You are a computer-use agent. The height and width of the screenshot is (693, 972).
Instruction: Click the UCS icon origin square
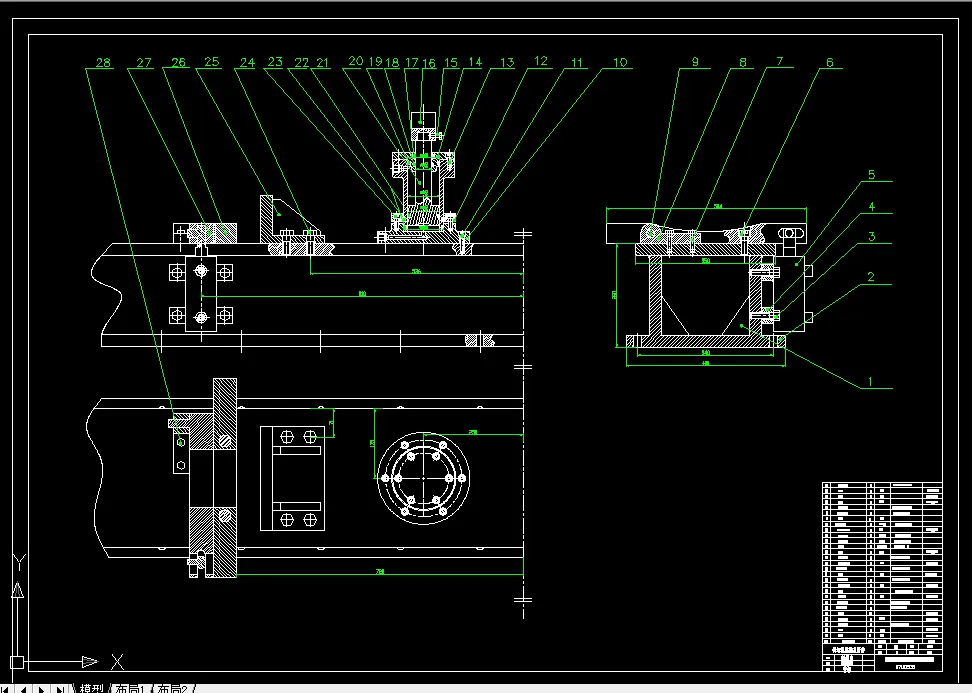click(x=17, y=663)
